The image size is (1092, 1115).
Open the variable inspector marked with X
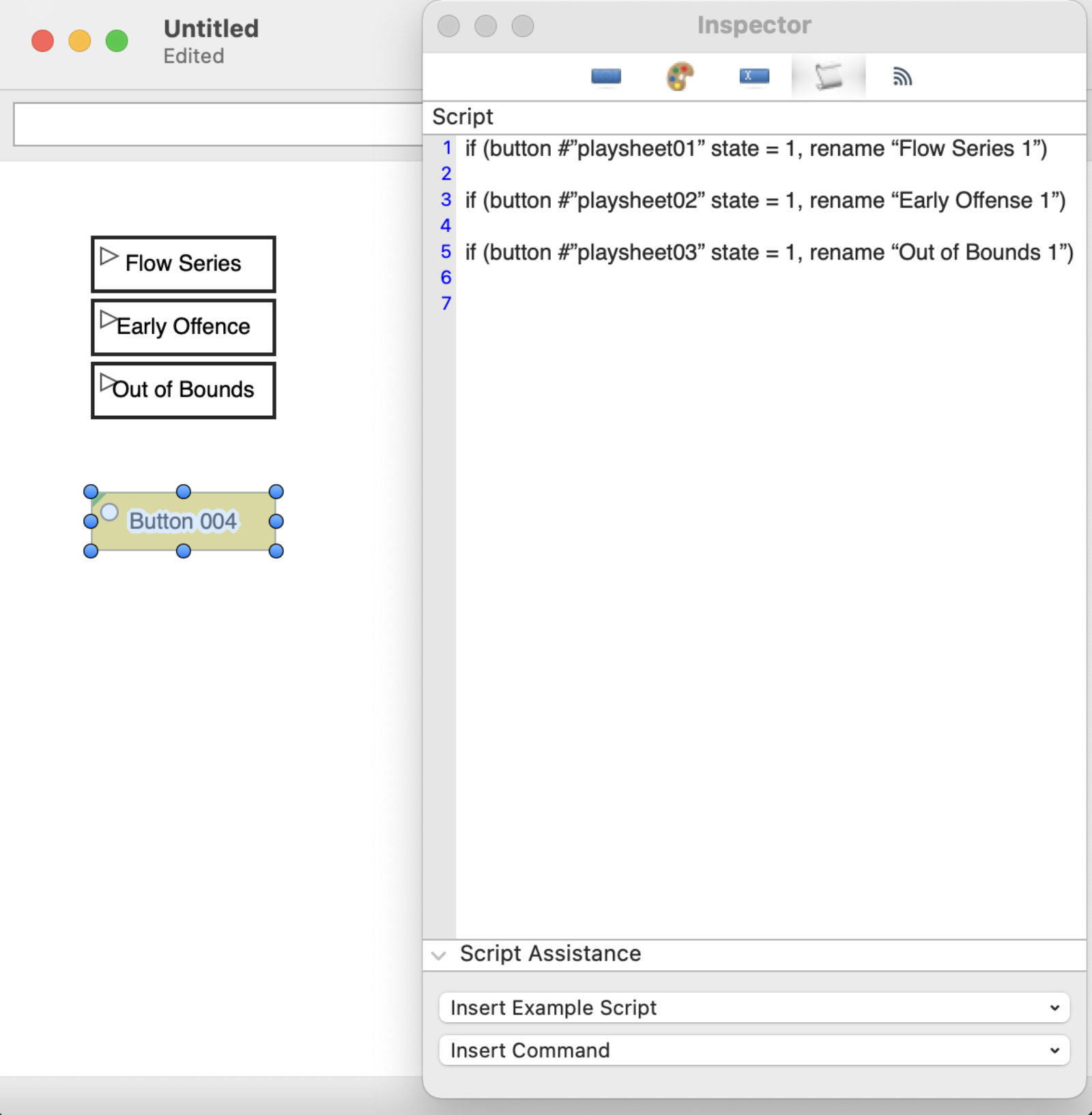pos(753,76)
